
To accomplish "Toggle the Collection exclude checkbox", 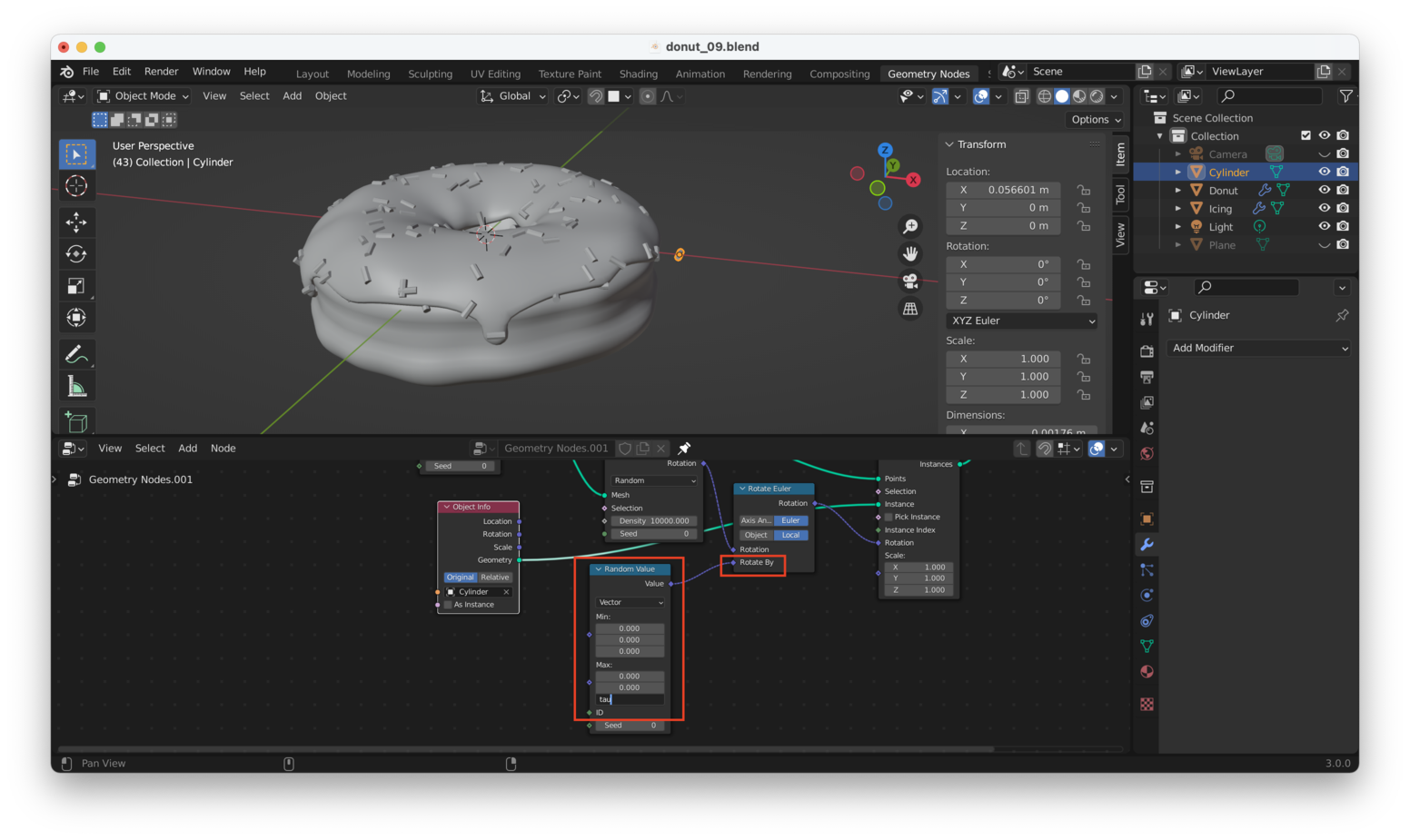I will [x=1306, y=135].
